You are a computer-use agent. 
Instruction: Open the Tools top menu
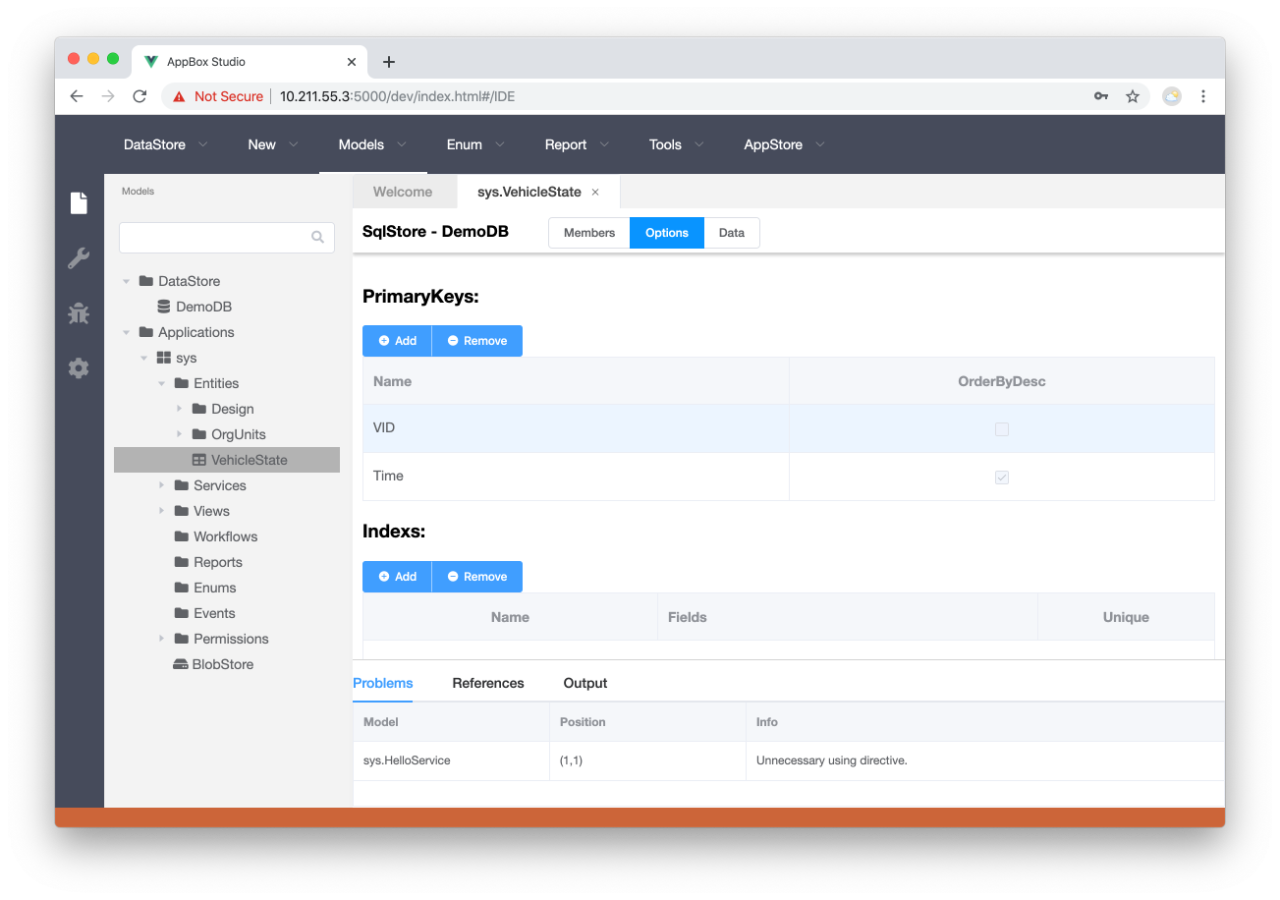(676, 144)
